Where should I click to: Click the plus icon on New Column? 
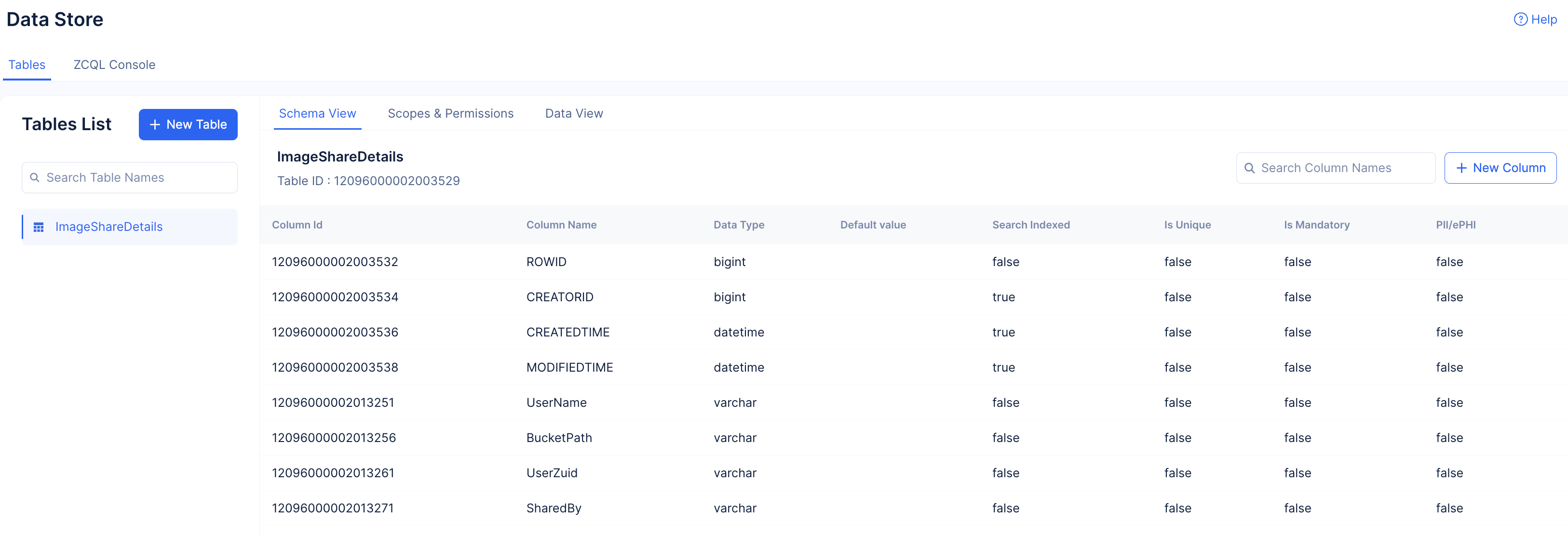(1461, 168)
